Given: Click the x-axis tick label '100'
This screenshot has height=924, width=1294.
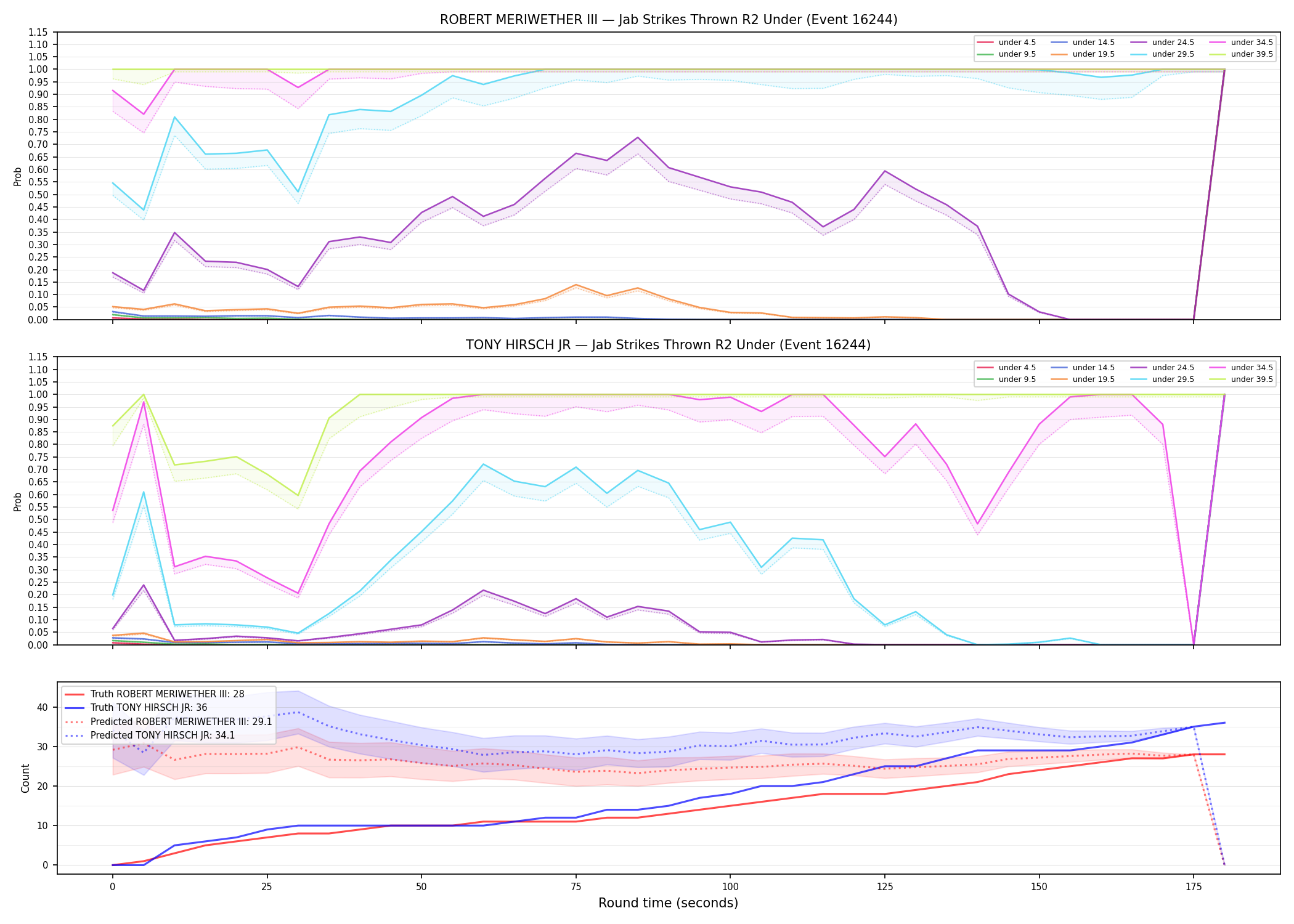Looking at the screenshot, I should click(x=730, y=887).
